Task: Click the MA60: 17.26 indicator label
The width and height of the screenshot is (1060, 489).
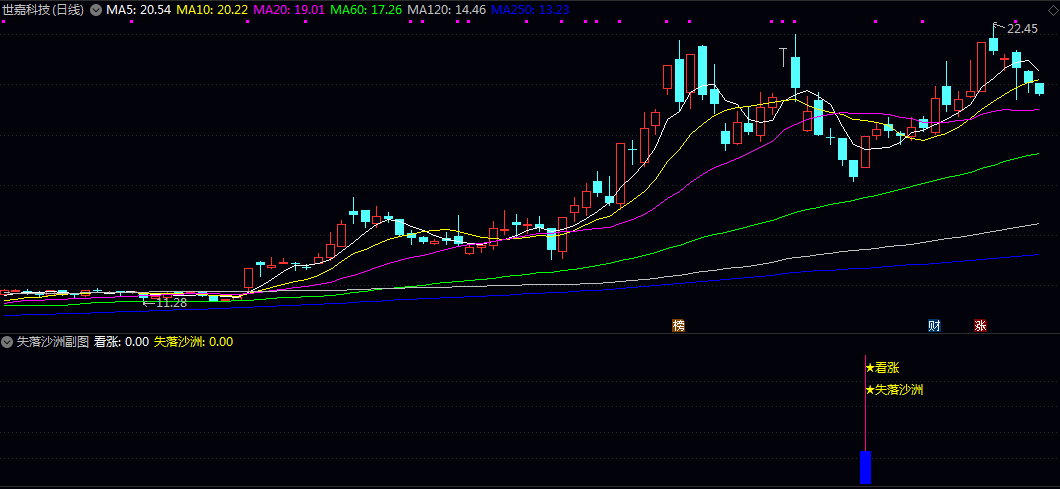Action: click(367, 10)
